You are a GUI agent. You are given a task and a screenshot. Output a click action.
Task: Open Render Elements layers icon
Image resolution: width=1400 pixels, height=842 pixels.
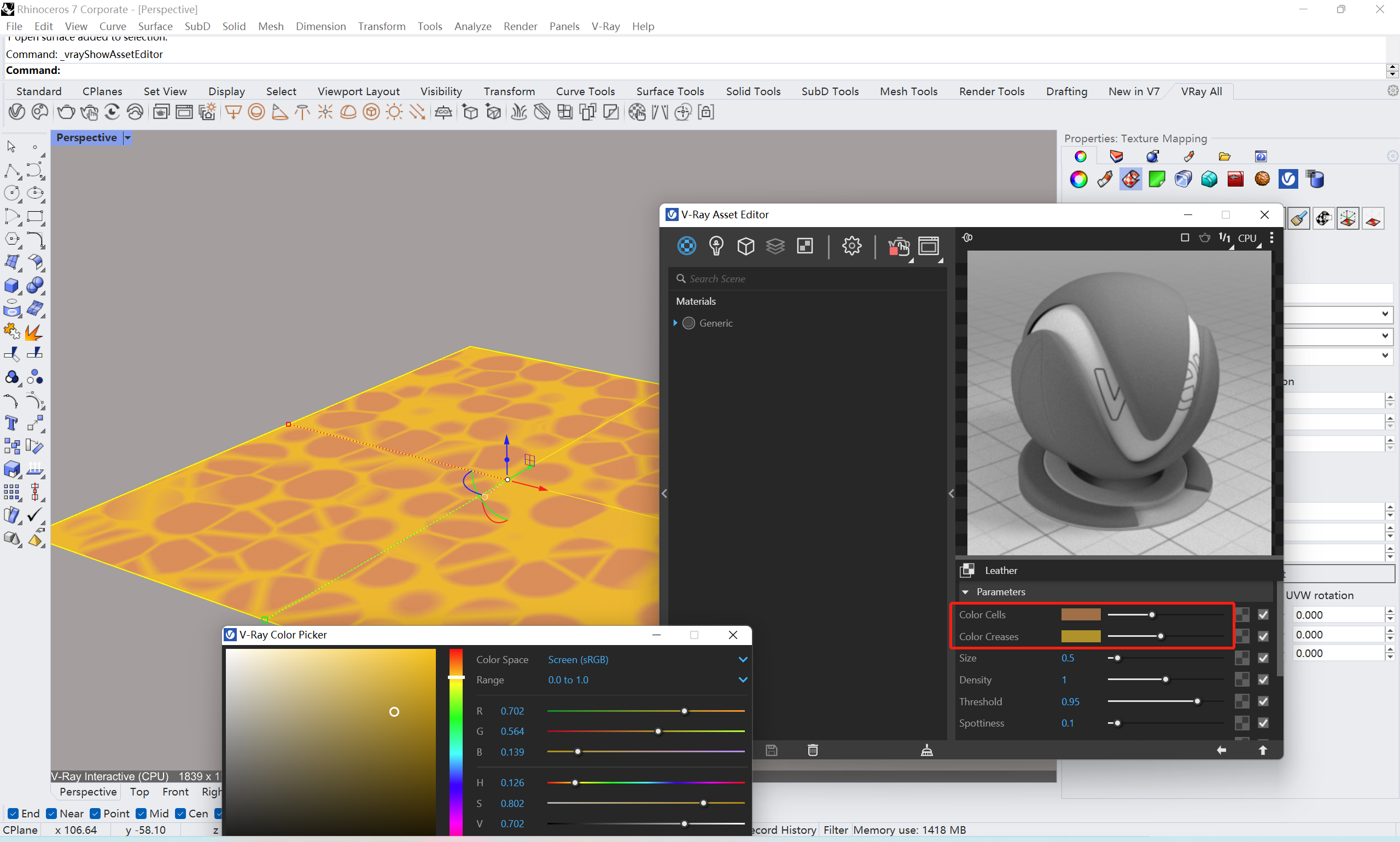pos(775,246)
